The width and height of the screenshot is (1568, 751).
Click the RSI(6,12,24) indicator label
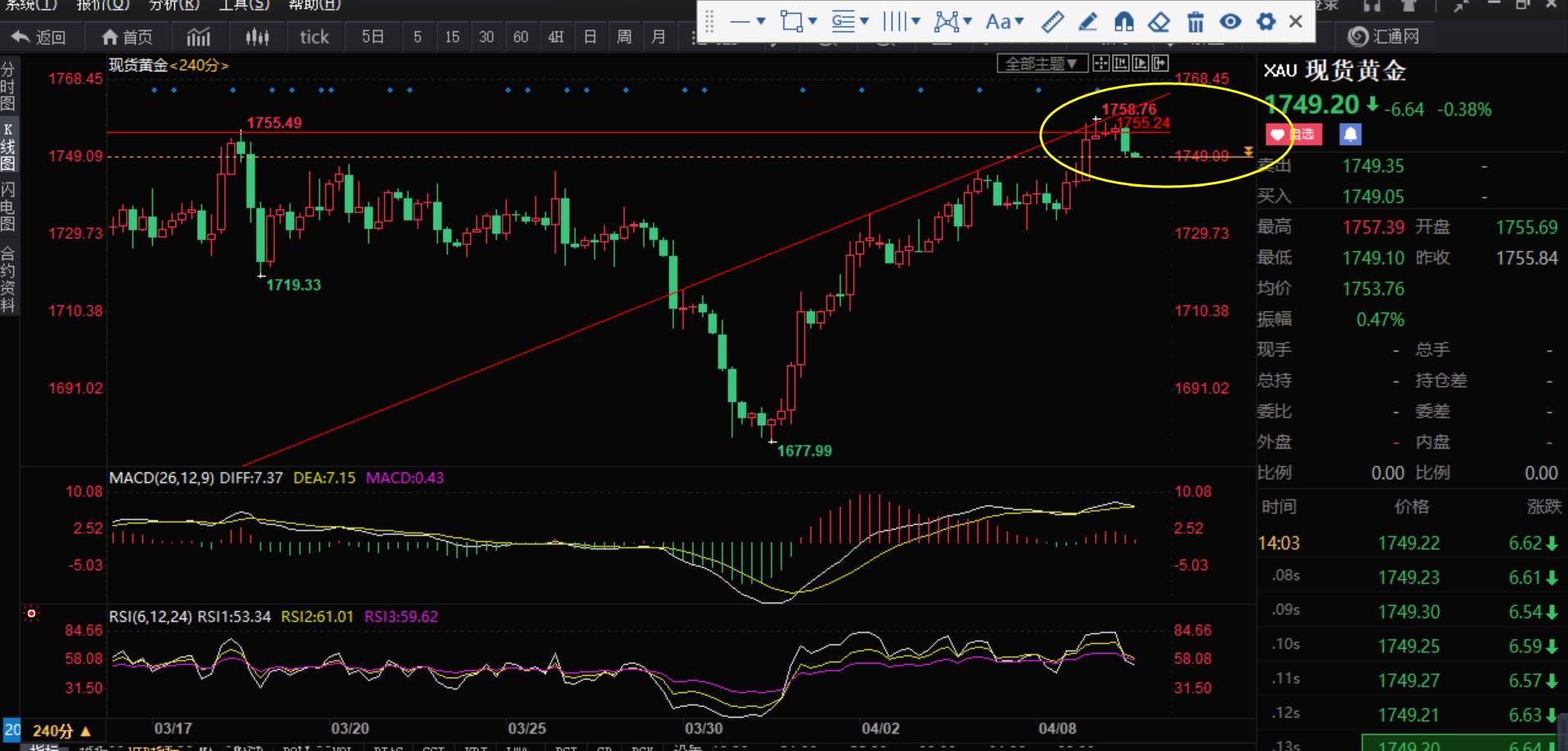pyautogui.click(x=150, y=617)
